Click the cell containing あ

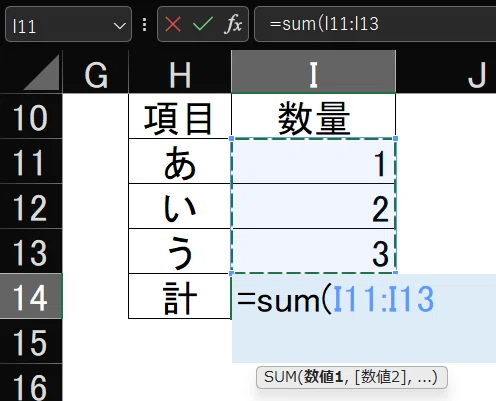(180, 161)
